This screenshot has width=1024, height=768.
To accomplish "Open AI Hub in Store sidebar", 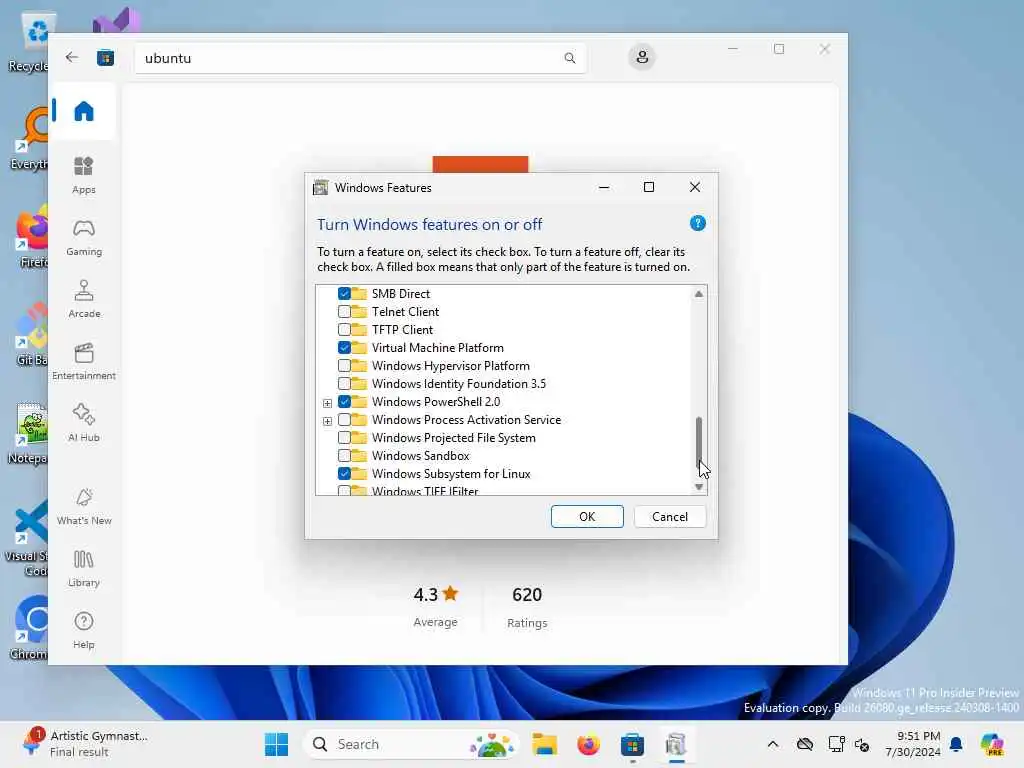I will click(84, 423).
